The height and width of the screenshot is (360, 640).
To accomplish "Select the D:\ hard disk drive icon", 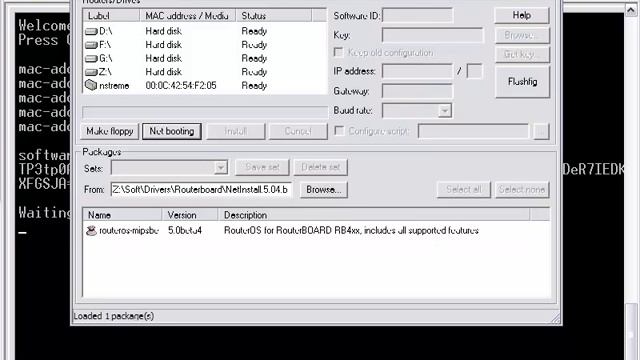I will pyautogui.click(x=91, y=31).
